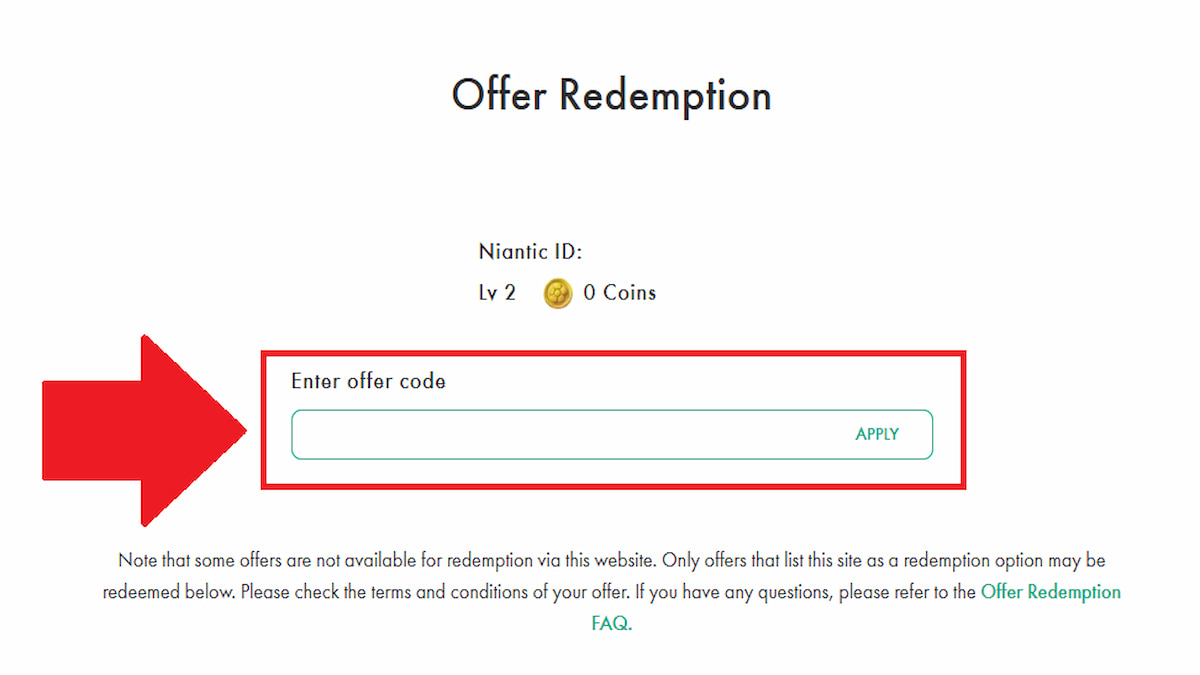The height and width of the screenshot is (675, 1200).
Task: Click the word Offer in the heading
Action: (499, 96)
